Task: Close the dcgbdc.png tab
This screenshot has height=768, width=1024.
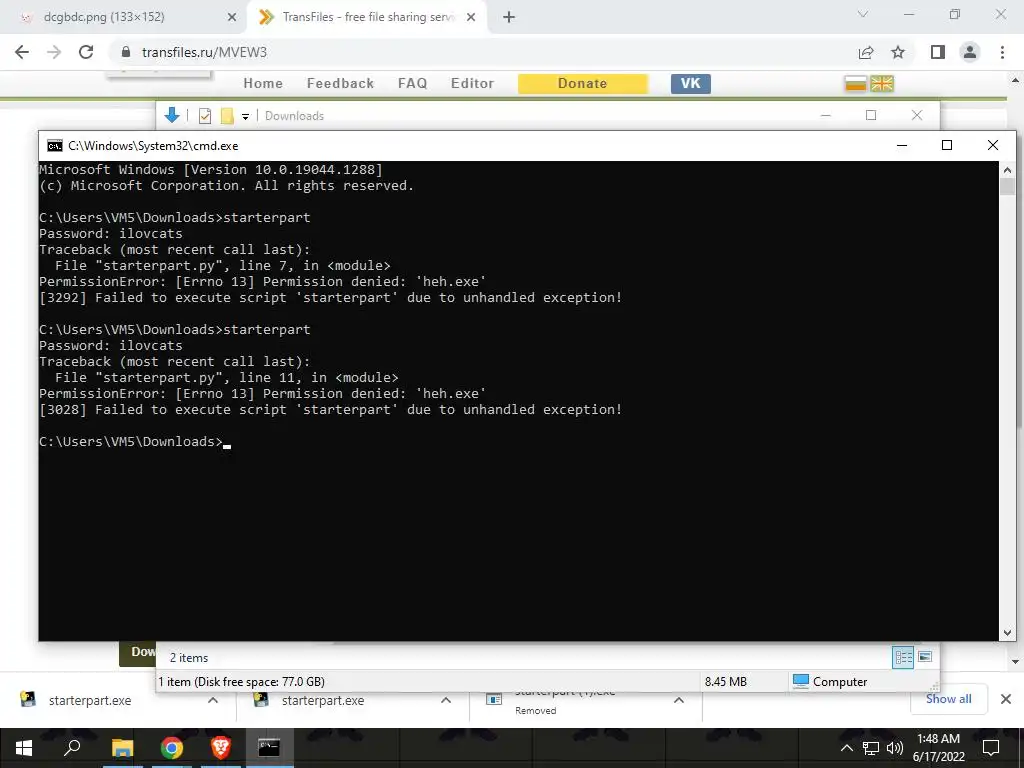Action: coord(232,17)
